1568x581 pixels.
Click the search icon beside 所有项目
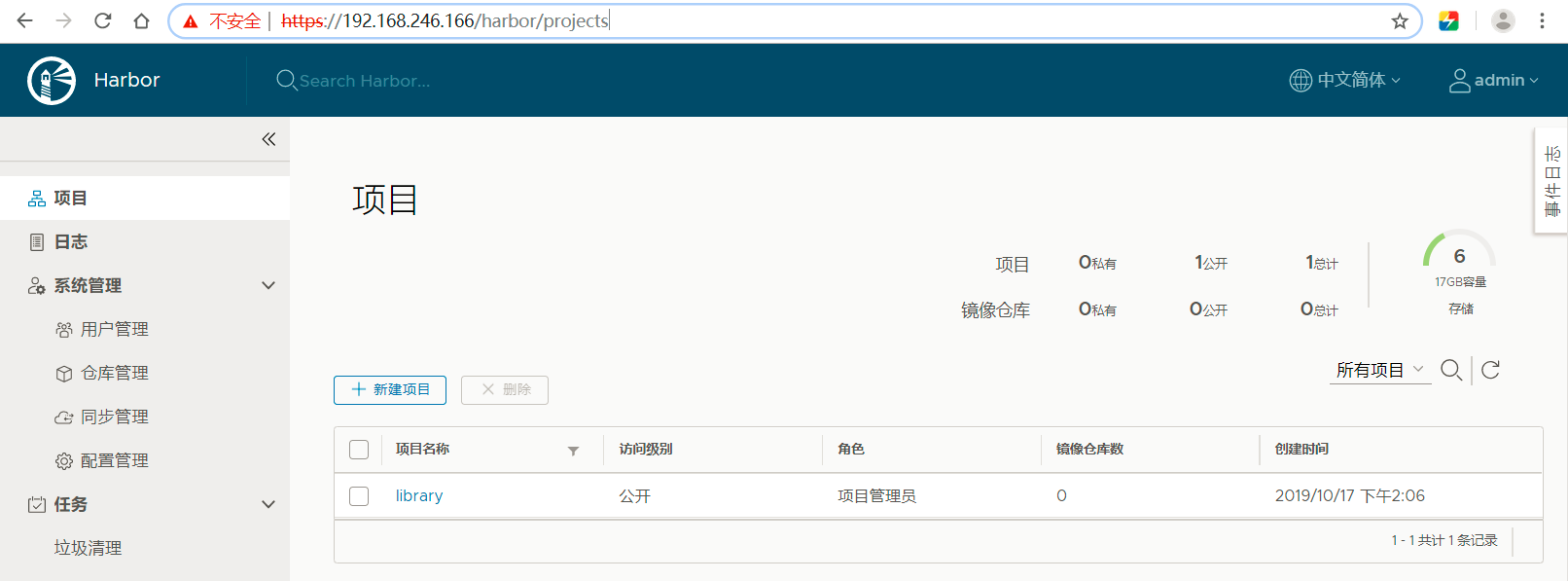pos(1451,370)
